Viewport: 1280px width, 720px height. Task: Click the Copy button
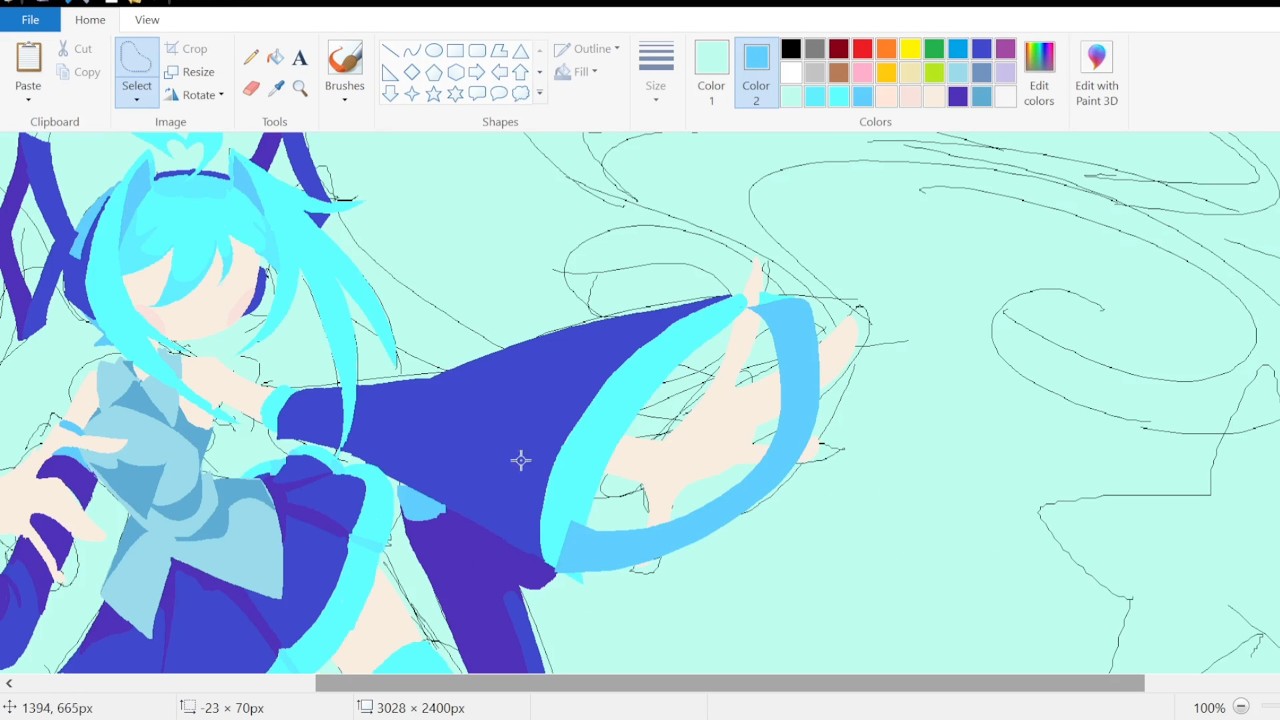78,72
